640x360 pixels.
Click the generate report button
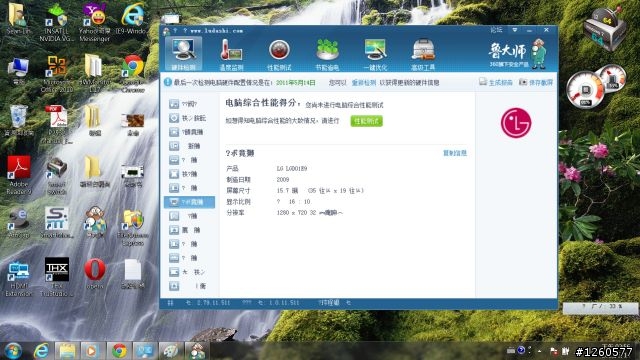coord(496,82)
